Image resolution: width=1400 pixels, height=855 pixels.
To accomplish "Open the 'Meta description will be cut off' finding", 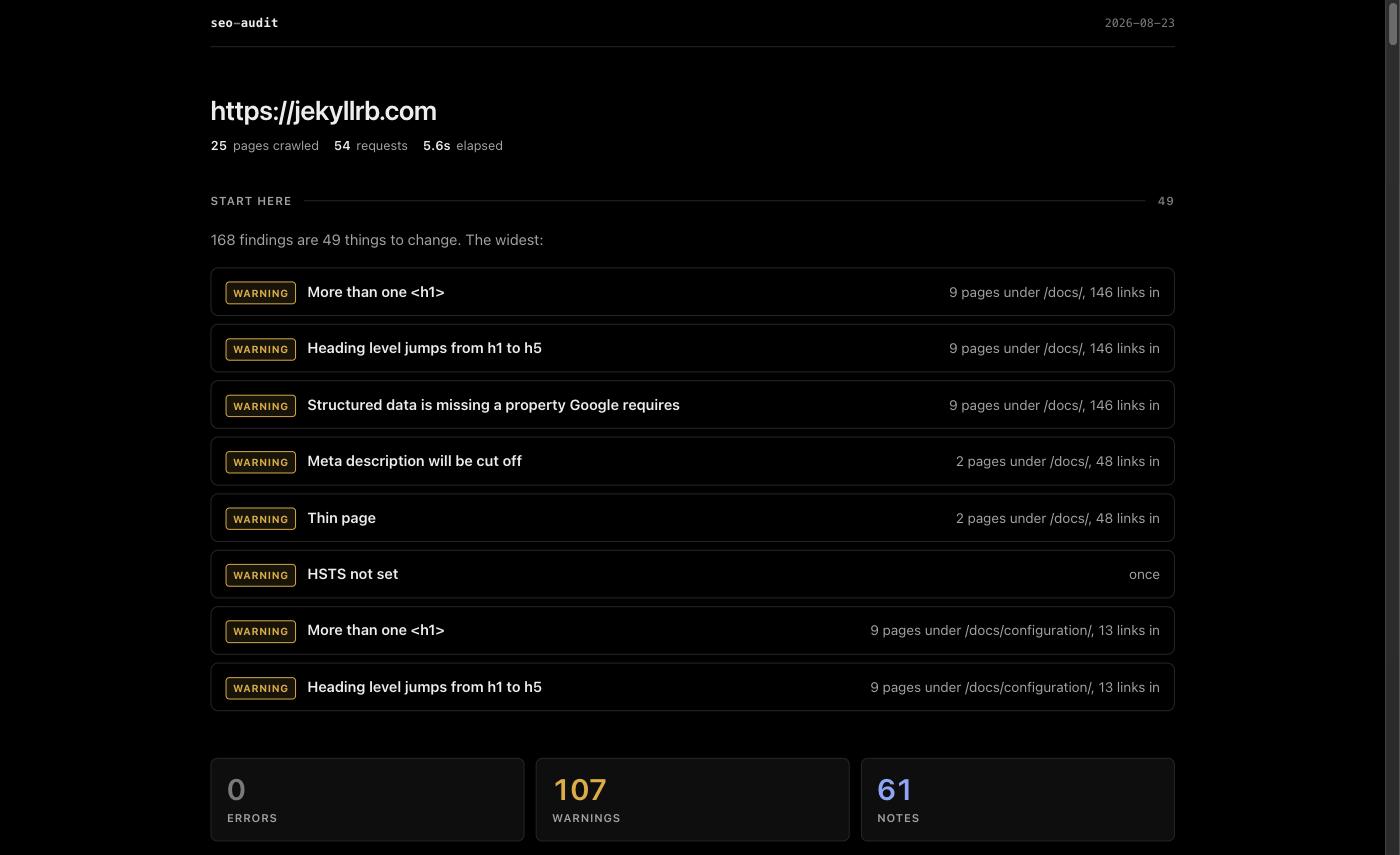I will pos(692,461).
